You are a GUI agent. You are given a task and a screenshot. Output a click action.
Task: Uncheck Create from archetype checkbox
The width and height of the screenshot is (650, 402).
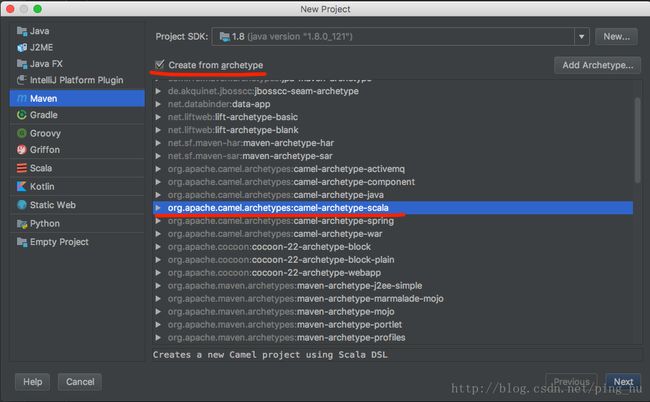[160, 65]
